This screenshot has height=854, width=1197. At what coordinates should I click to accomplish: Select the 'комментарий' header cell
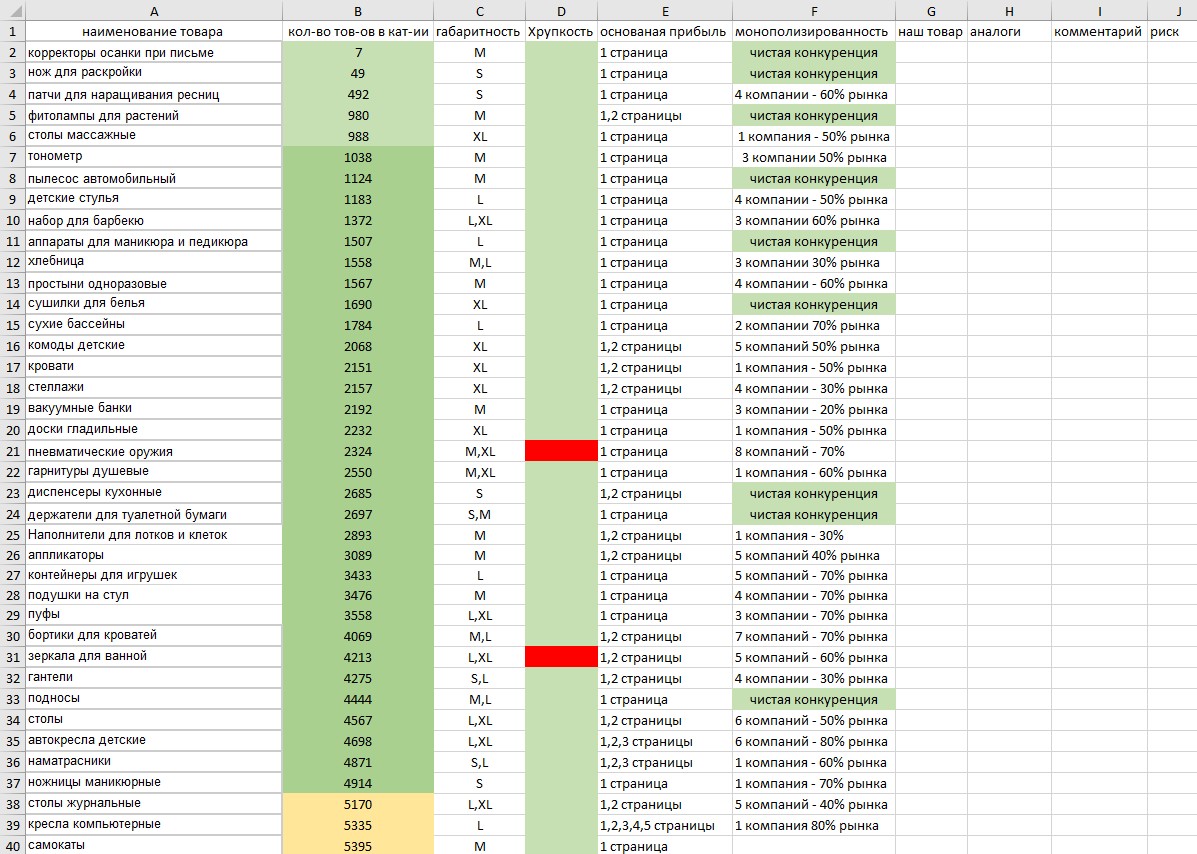[x=1098, y=32]
